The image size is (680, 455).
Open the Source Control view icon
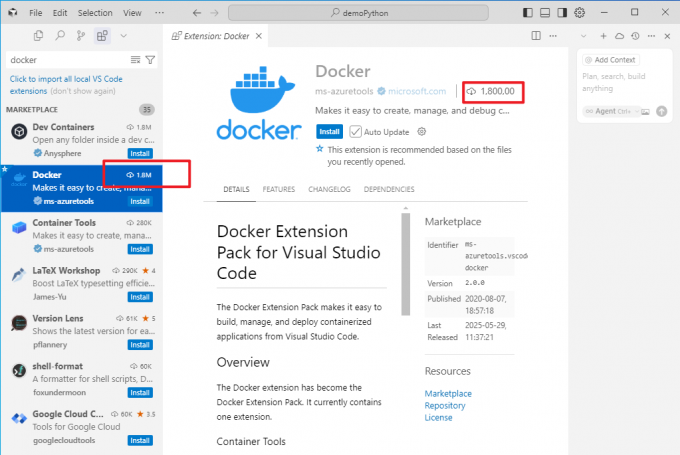click(x=81, y=36)
